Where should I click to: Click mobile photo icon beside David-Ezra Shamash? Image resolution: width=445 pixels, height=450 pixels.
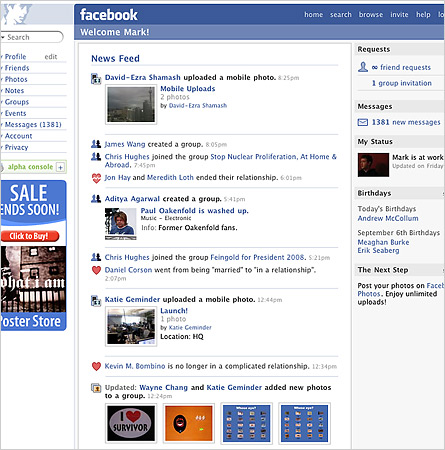[96, 78]
